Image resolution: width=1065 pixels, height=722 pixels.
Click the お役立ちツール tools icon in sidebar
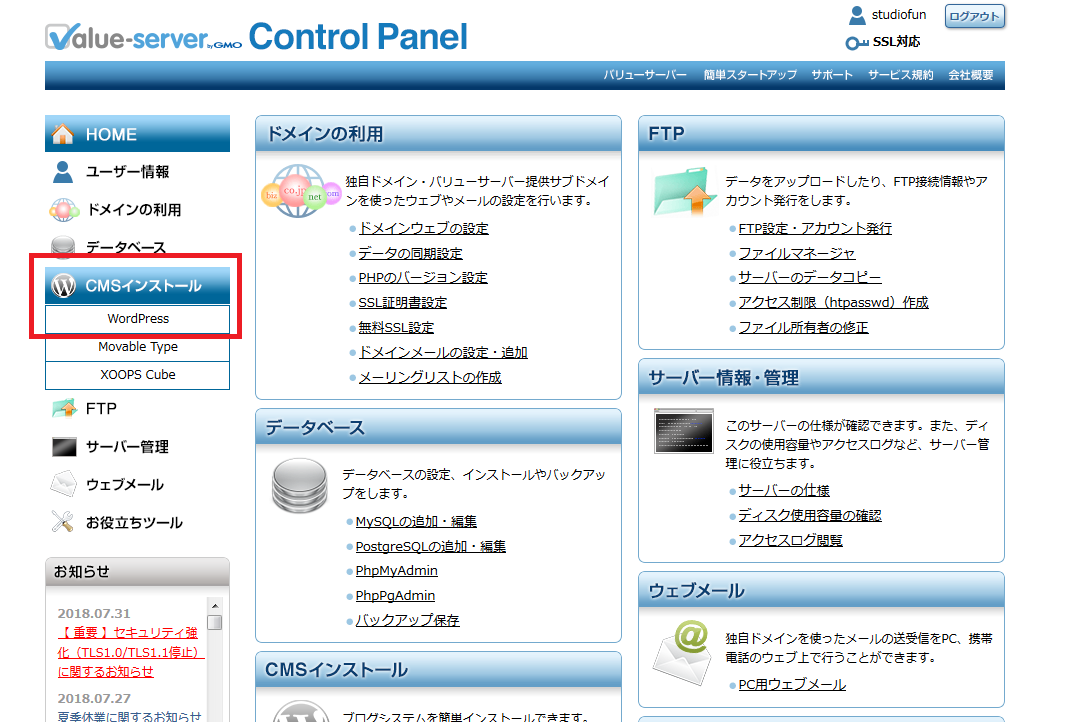[x=62, y=522]
